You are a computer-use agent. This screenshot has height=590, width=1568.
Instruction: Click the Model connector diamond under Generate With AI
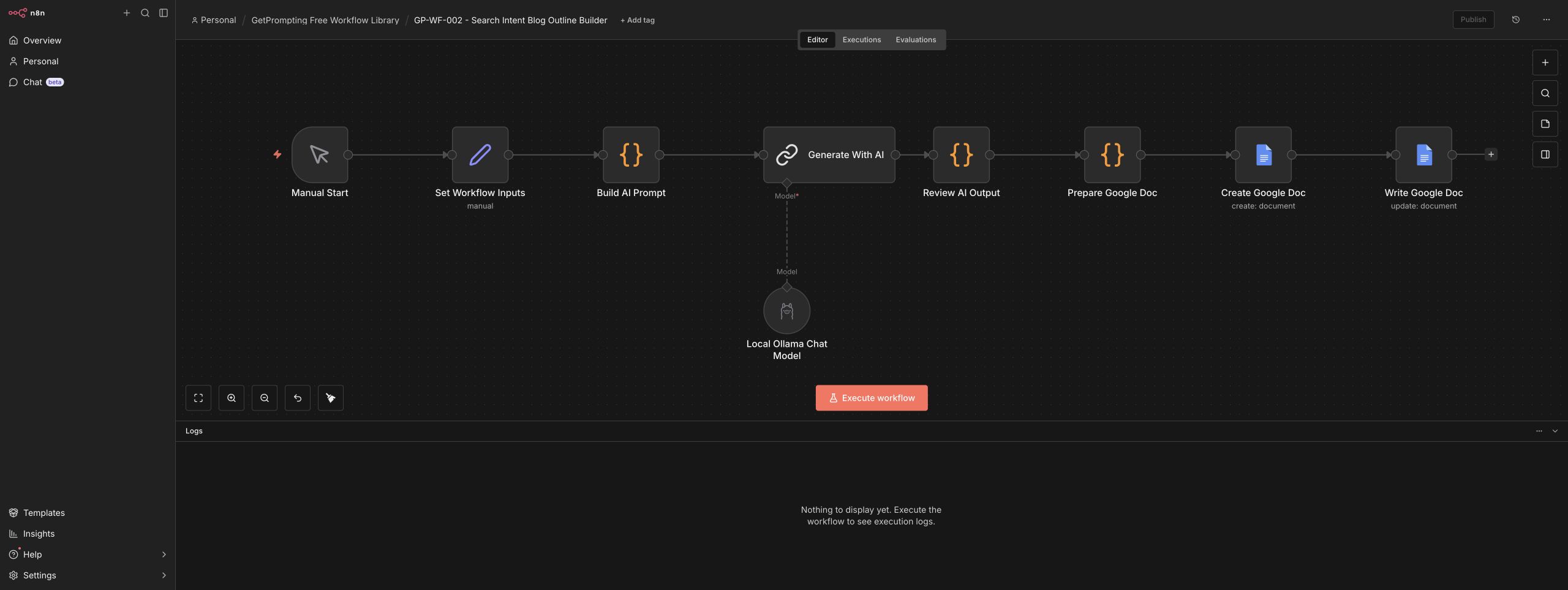pos(786,183)
